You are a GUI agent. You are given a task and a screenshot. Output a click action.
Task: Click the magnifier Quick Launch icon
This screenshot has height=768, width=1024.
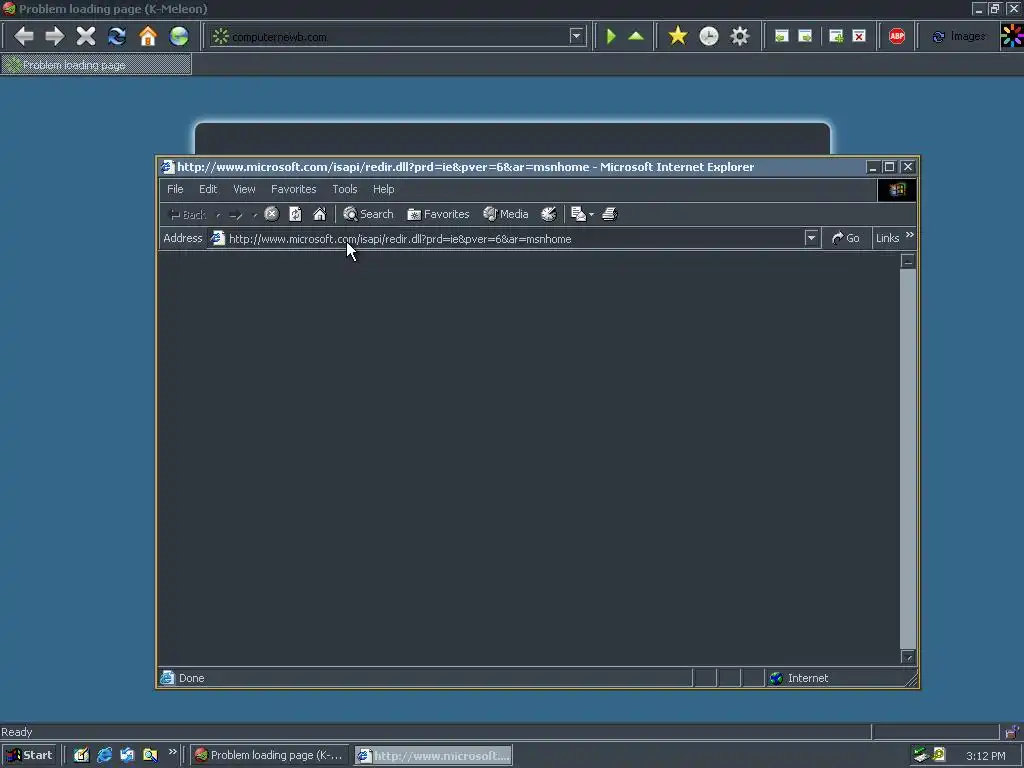150,755
